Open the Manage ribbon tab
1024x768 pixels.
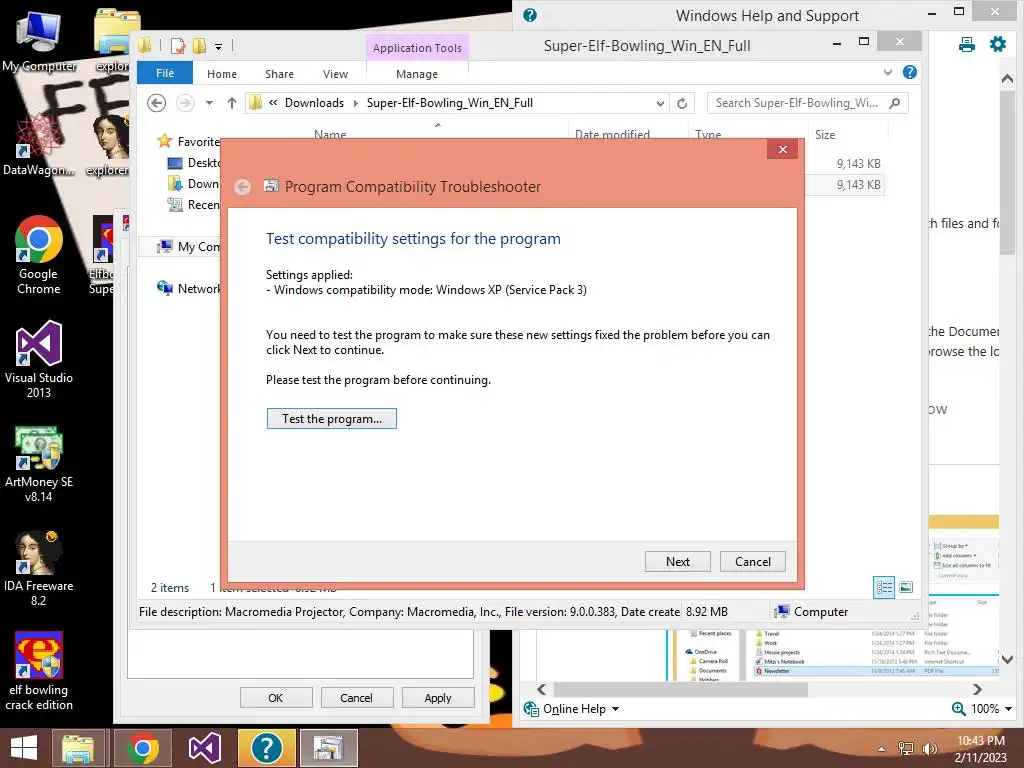click(417, 74)
